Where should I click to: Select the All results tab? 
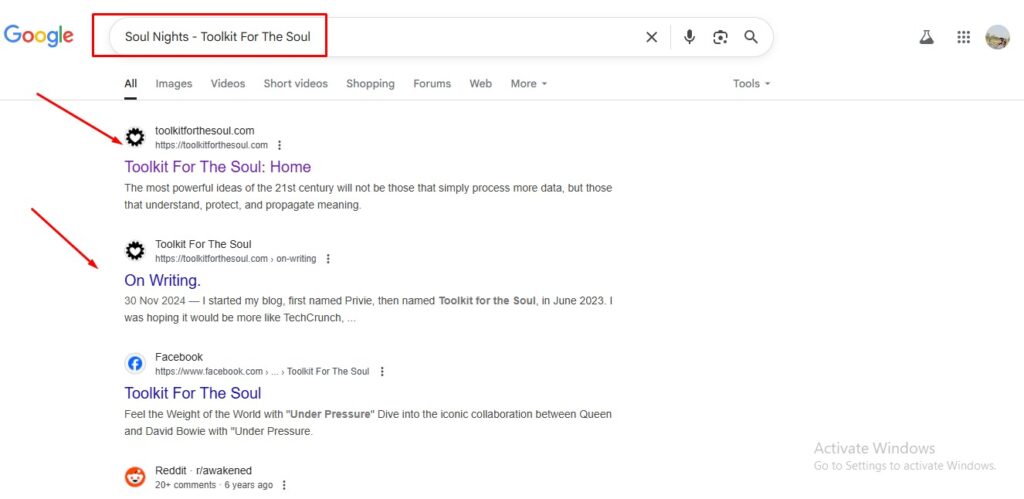[x=131, y=84]
